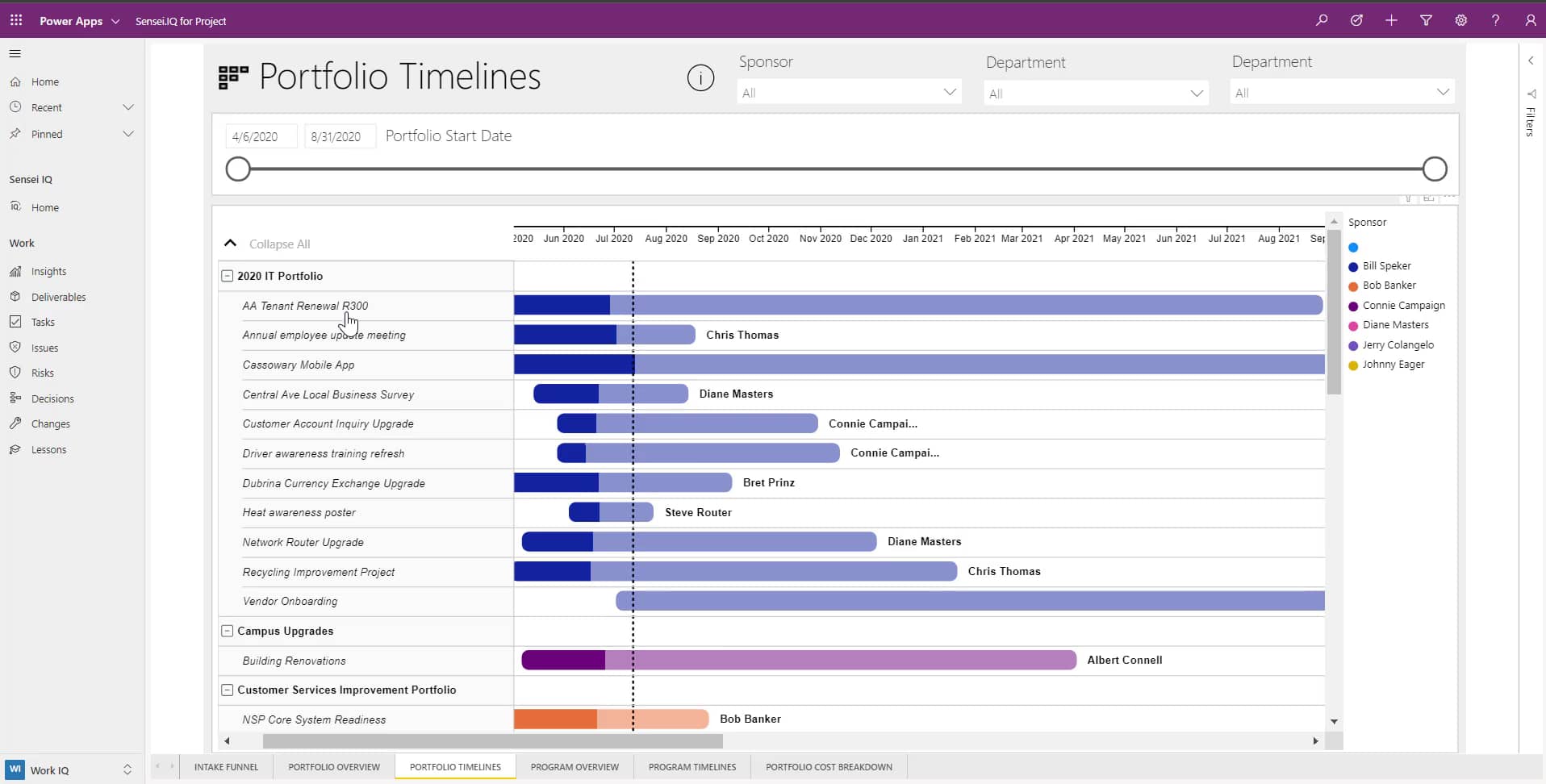Uncheck the 2020 IT Portfolio checkbox

[228, 275]
